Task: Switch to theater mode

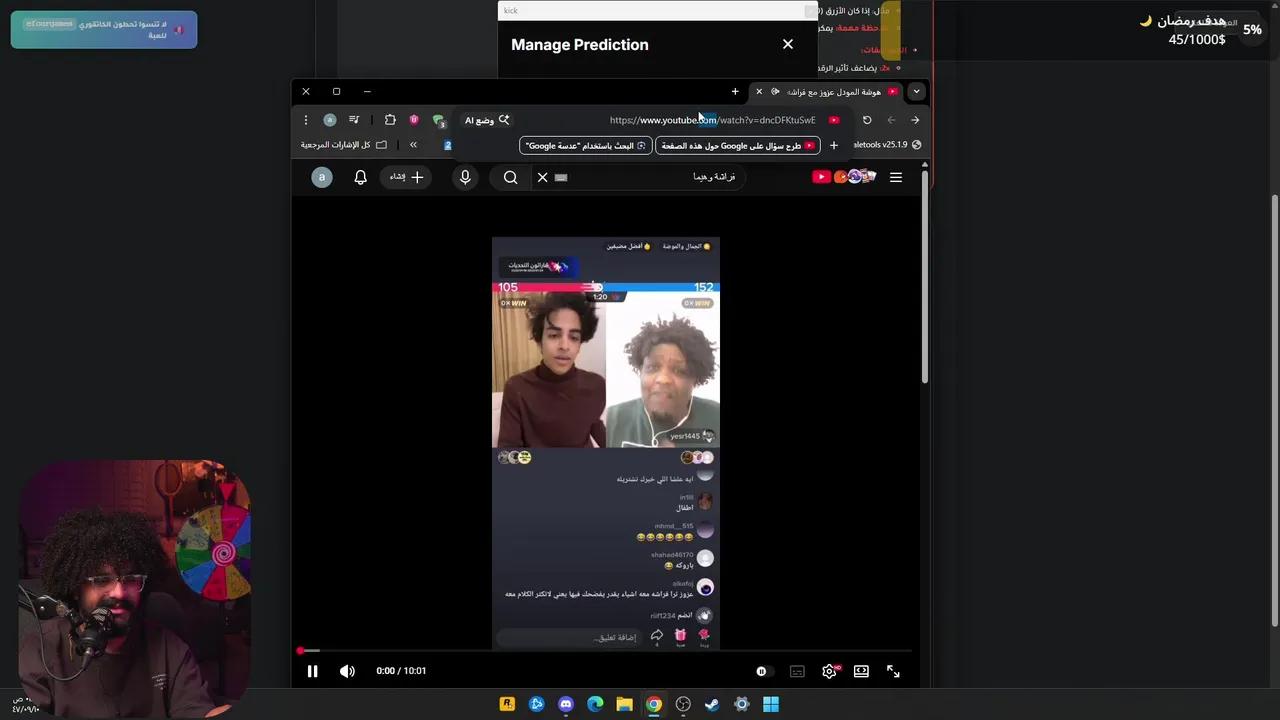Action: (861, 671)
